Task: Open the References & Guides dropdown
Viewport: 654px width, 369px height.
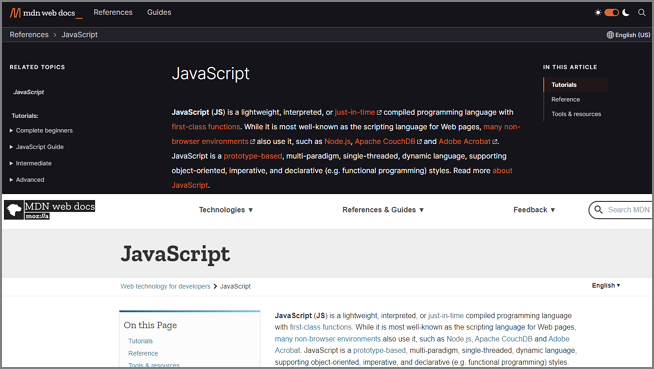Action: (x=383, y=210)
